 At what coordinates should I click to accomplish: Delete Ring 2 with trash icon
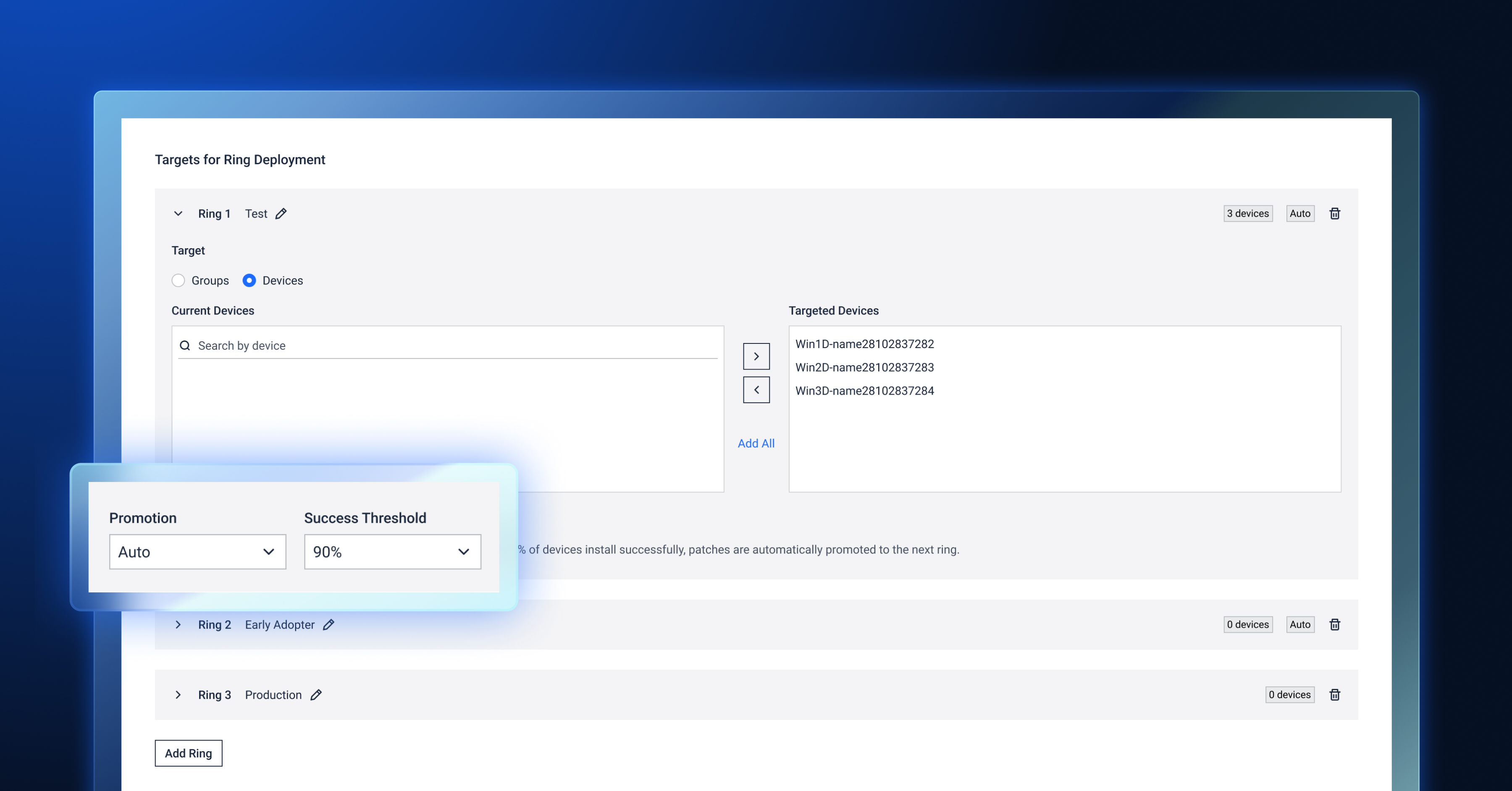tap(1335, 625)
